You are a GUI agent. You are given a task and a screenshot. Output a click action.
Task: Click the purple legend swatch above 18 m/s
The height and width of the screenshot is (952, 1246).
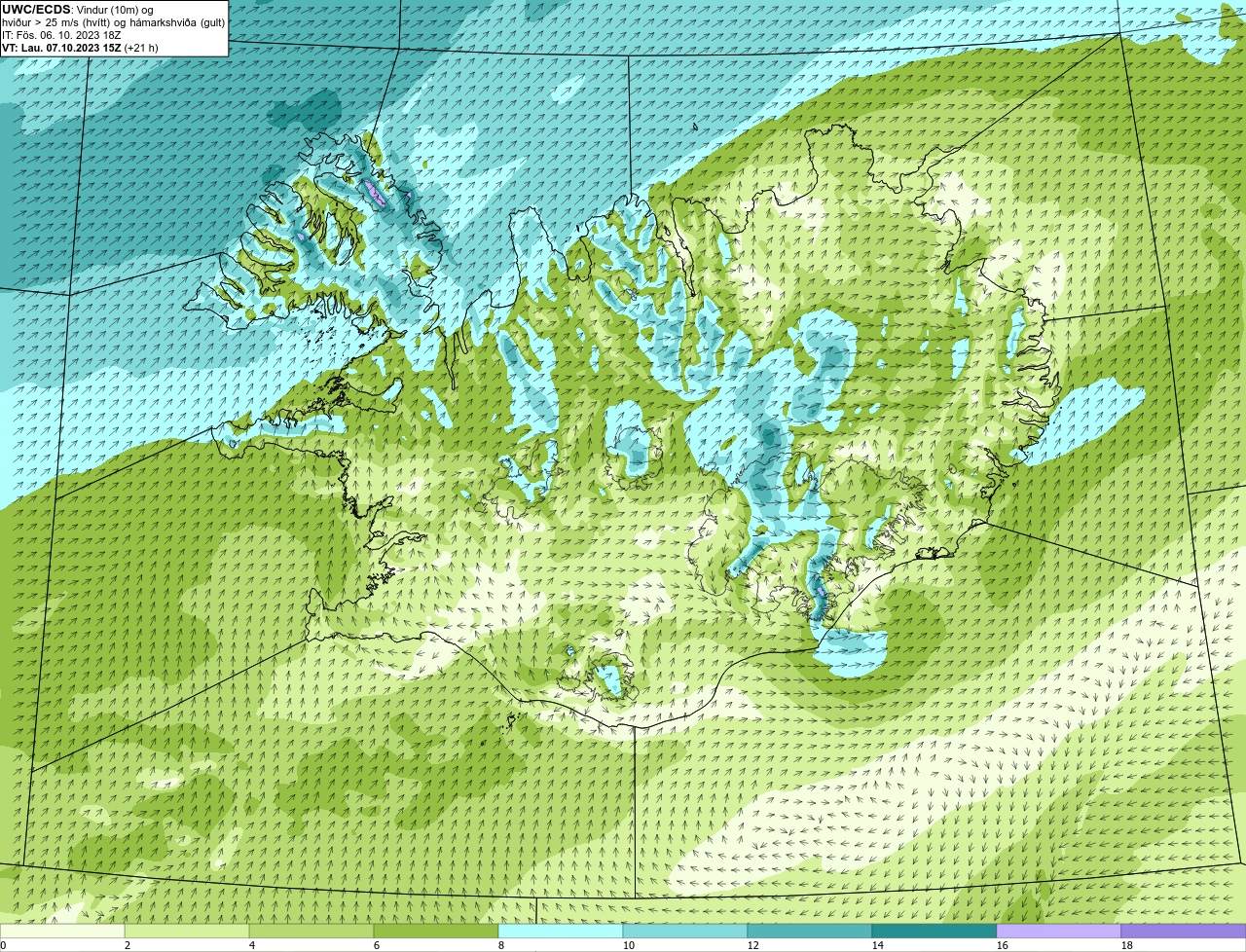click(x=1184, y=932)
